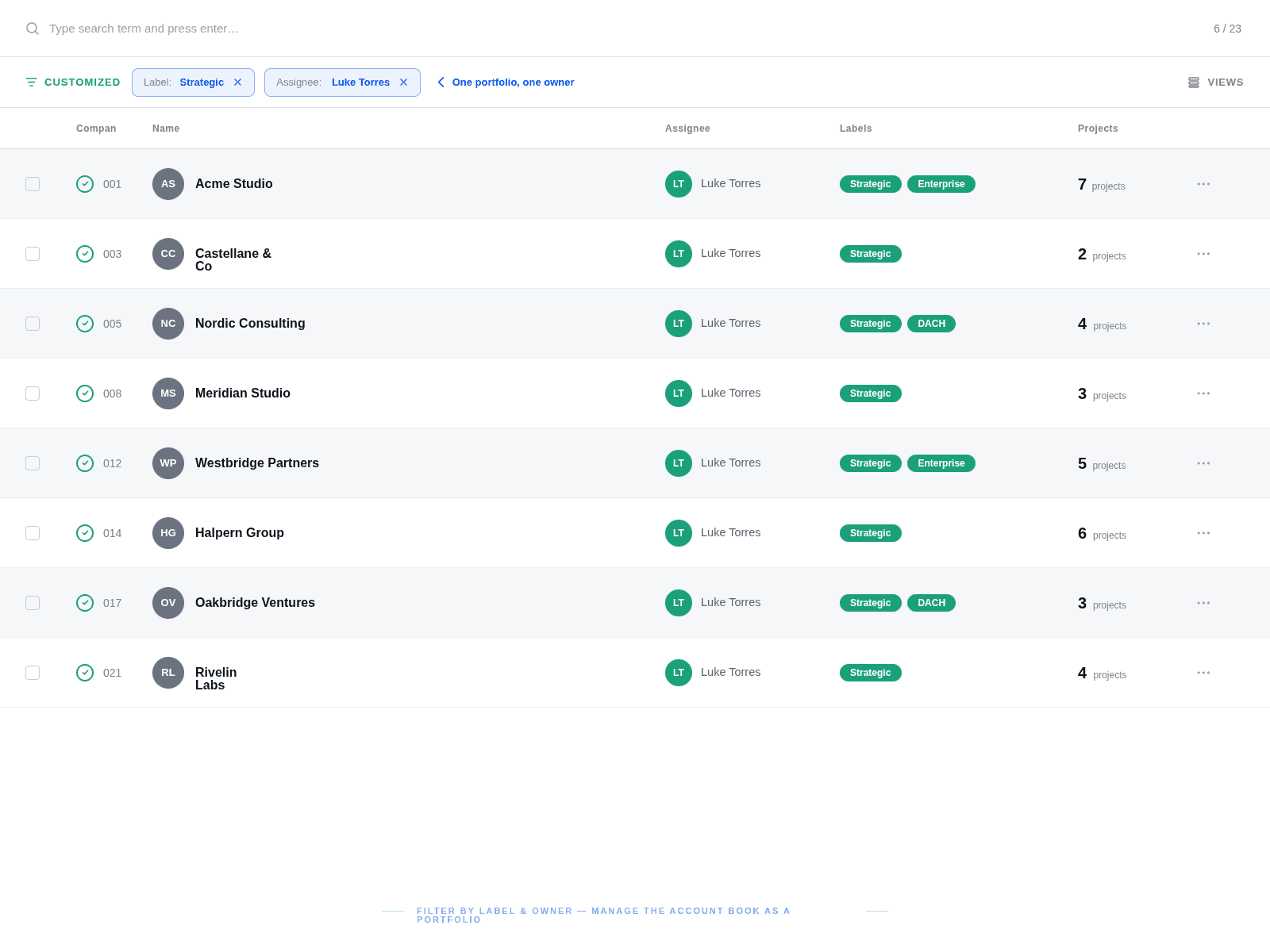The width and height of the screenshot is (1270, 952).
Task: Click the status check icon for 005
Action: (x=85, y=324)
